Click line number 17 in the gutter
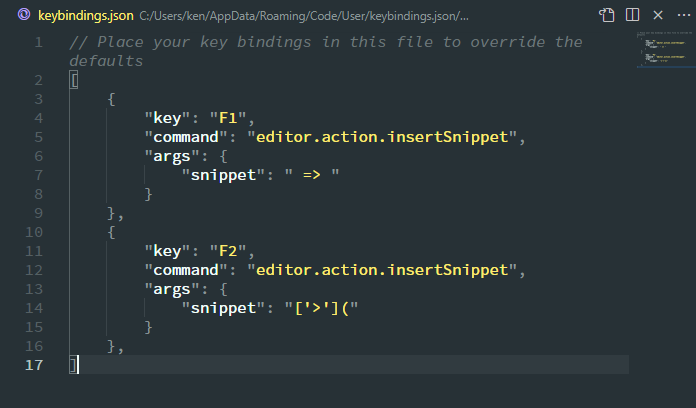Image resolution: width=696 pixels, height=408 pixels. click(x=34, y=365)
